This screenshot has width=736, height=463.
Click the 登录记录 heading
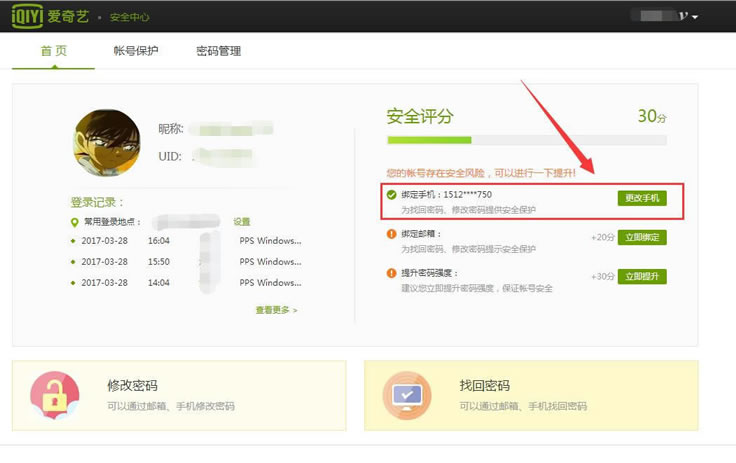(97, 202)
